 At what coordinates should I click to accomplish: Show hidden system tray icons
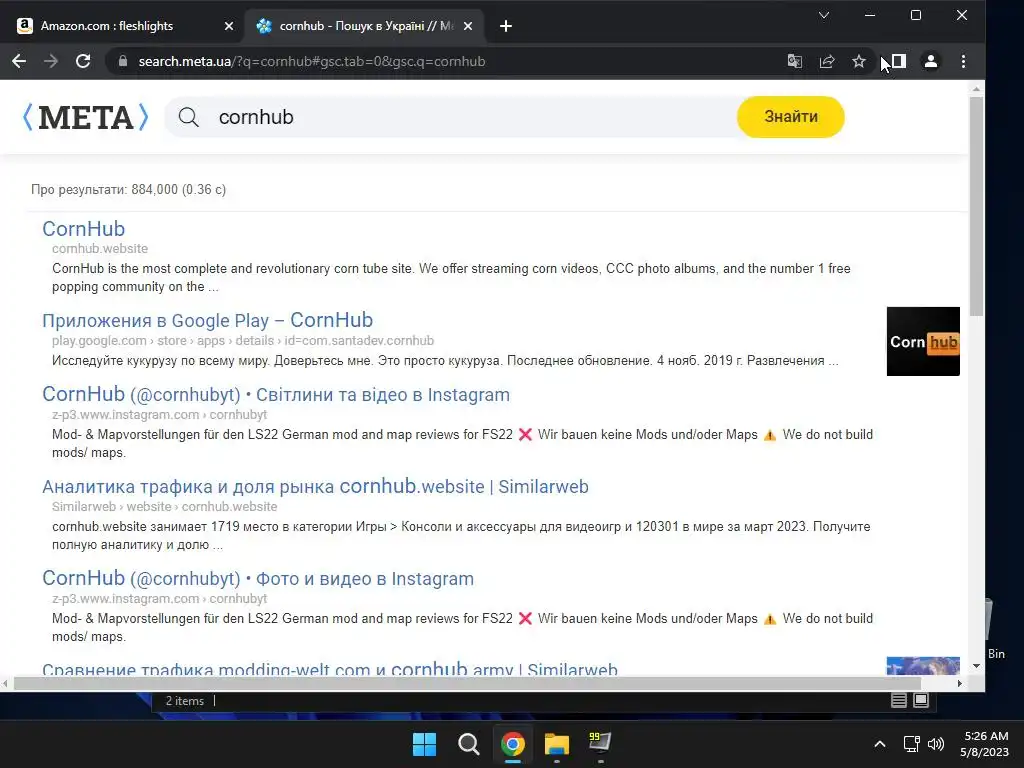[x=880, y=744]
